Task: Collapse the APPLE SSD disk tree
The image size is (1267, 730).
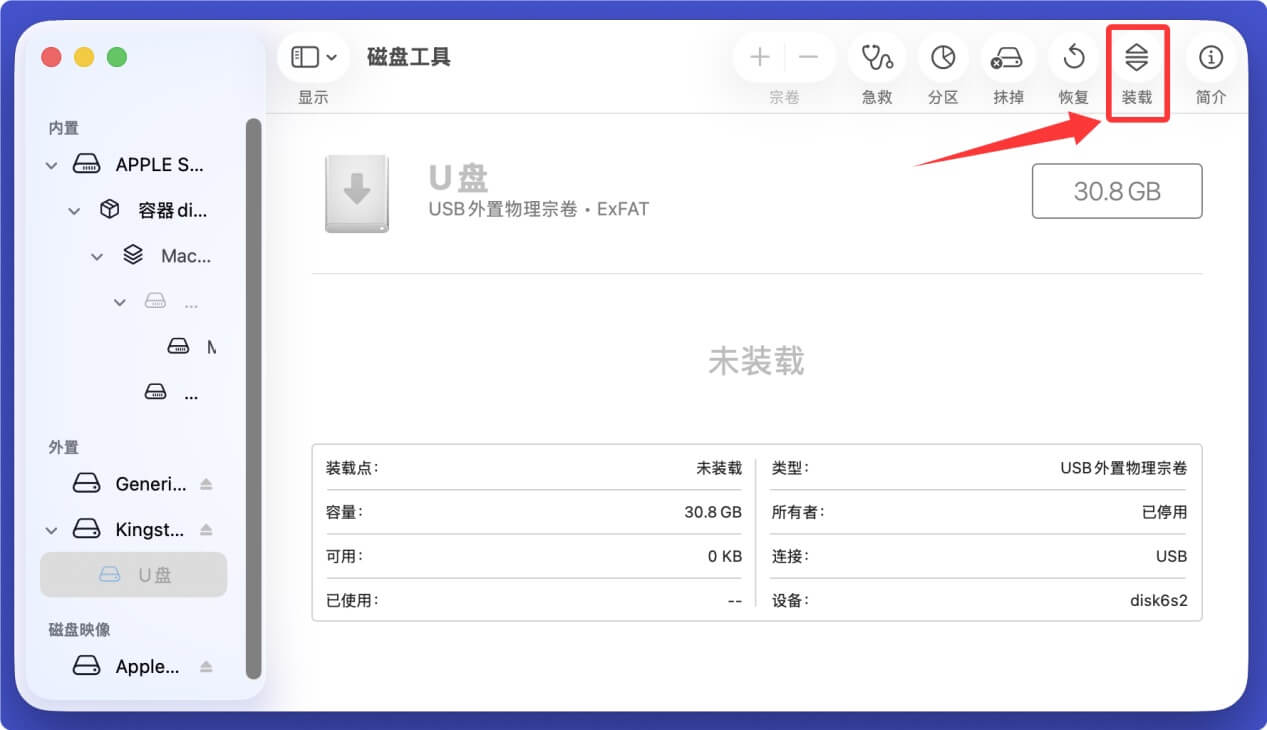Action: point(50,164)
